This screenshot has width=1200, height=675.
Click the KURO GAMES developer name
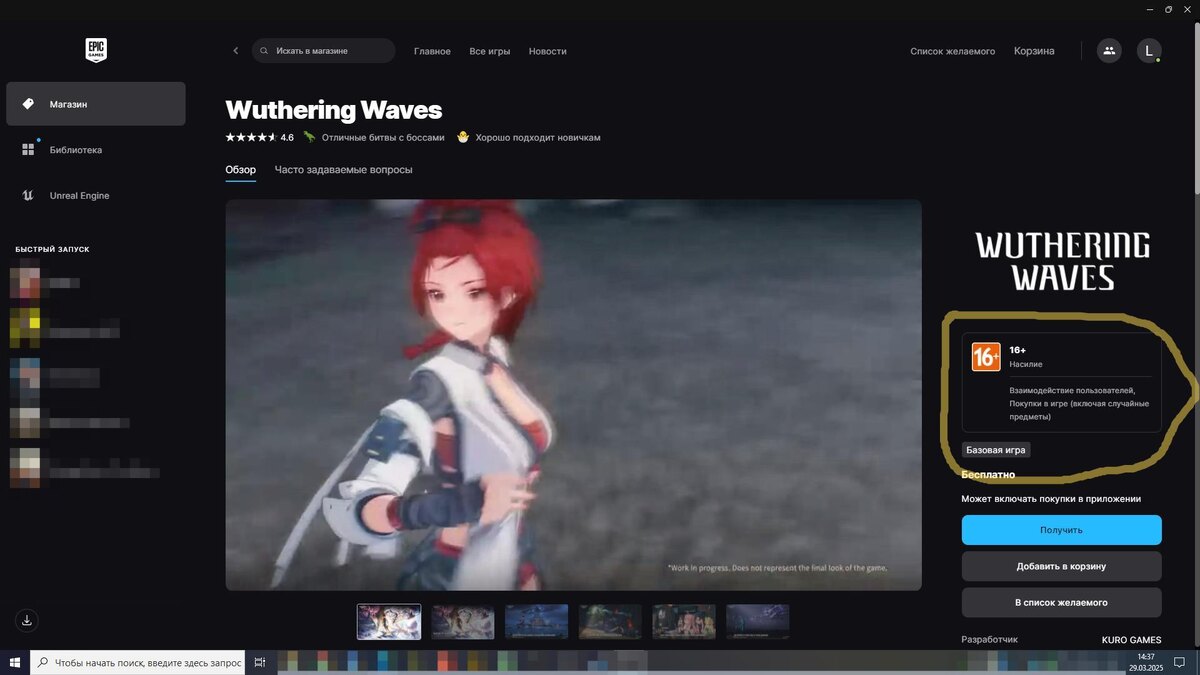click(x=1132, y=640)
